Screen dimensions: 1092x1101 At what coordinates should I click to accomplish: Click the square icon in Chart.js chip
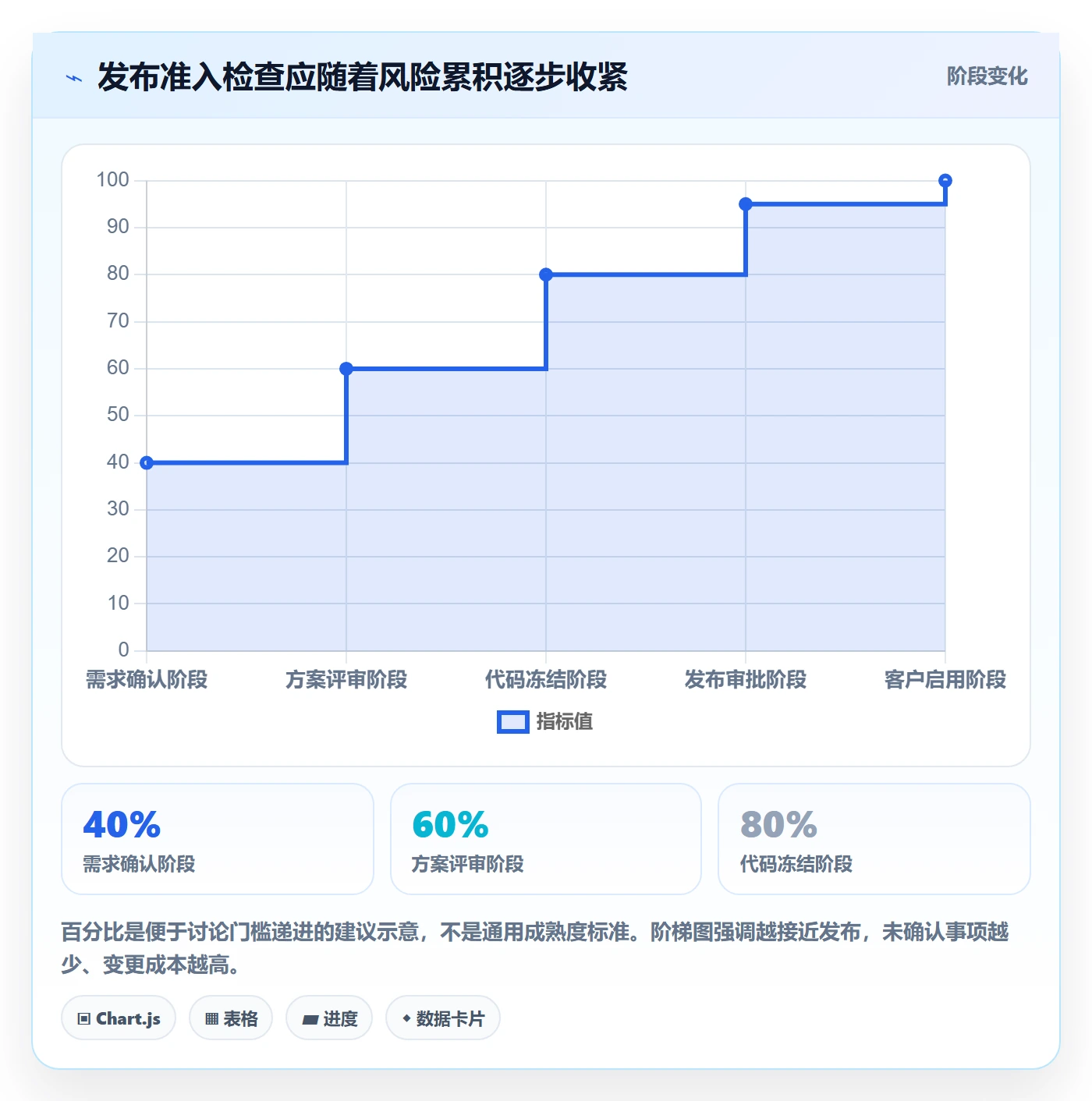pyautogui.click(x=84, y=1019)
